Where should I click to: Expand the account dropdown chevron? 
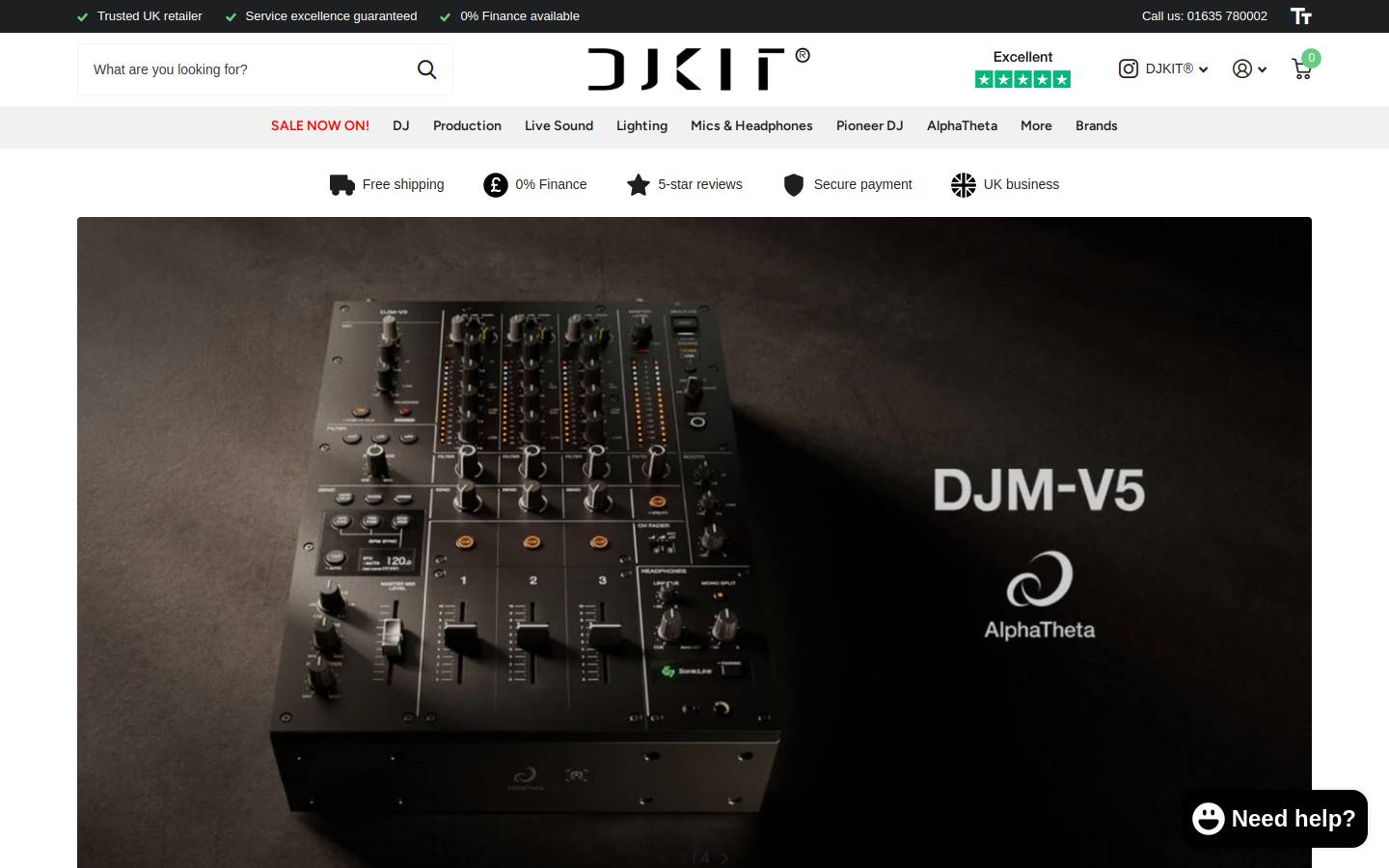[1262, 69]
